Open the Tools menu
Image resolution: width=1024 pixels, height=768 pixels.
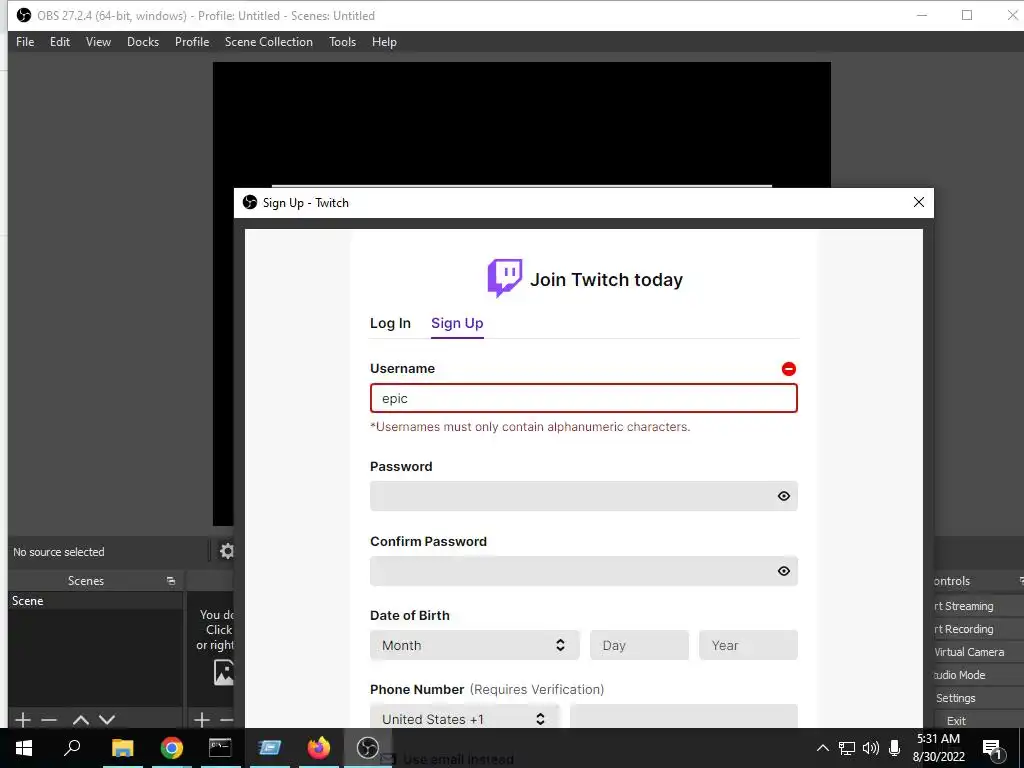342,42
